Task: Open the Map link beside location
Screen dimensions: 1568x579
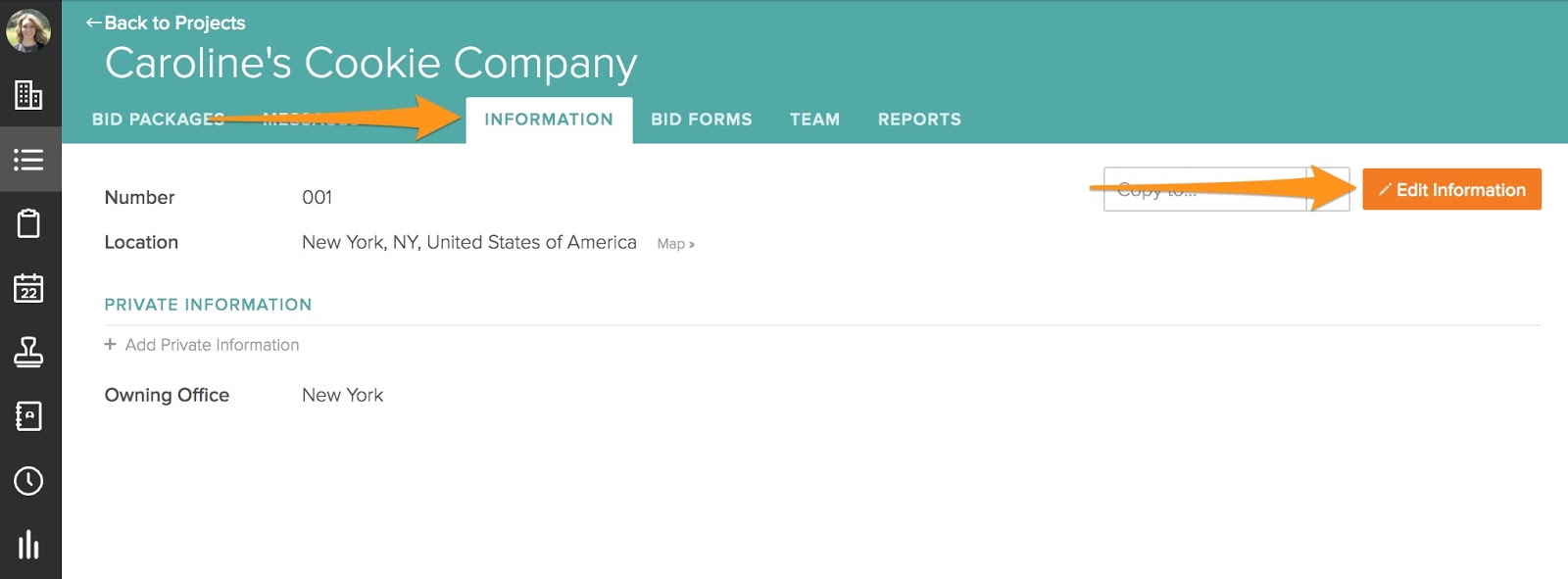Action: (x=675, y=244)
